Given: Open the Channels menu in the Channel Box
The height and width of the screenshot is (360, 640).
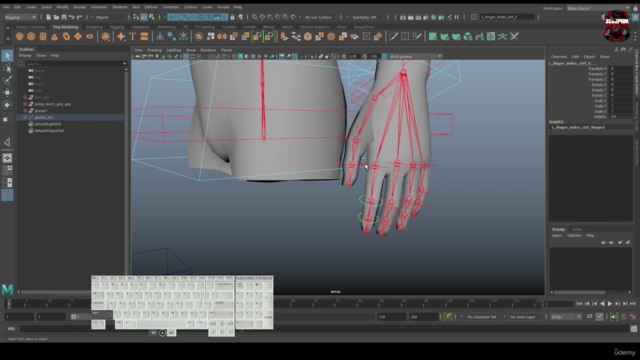Looking at the screenshot, I should (559, 57).
